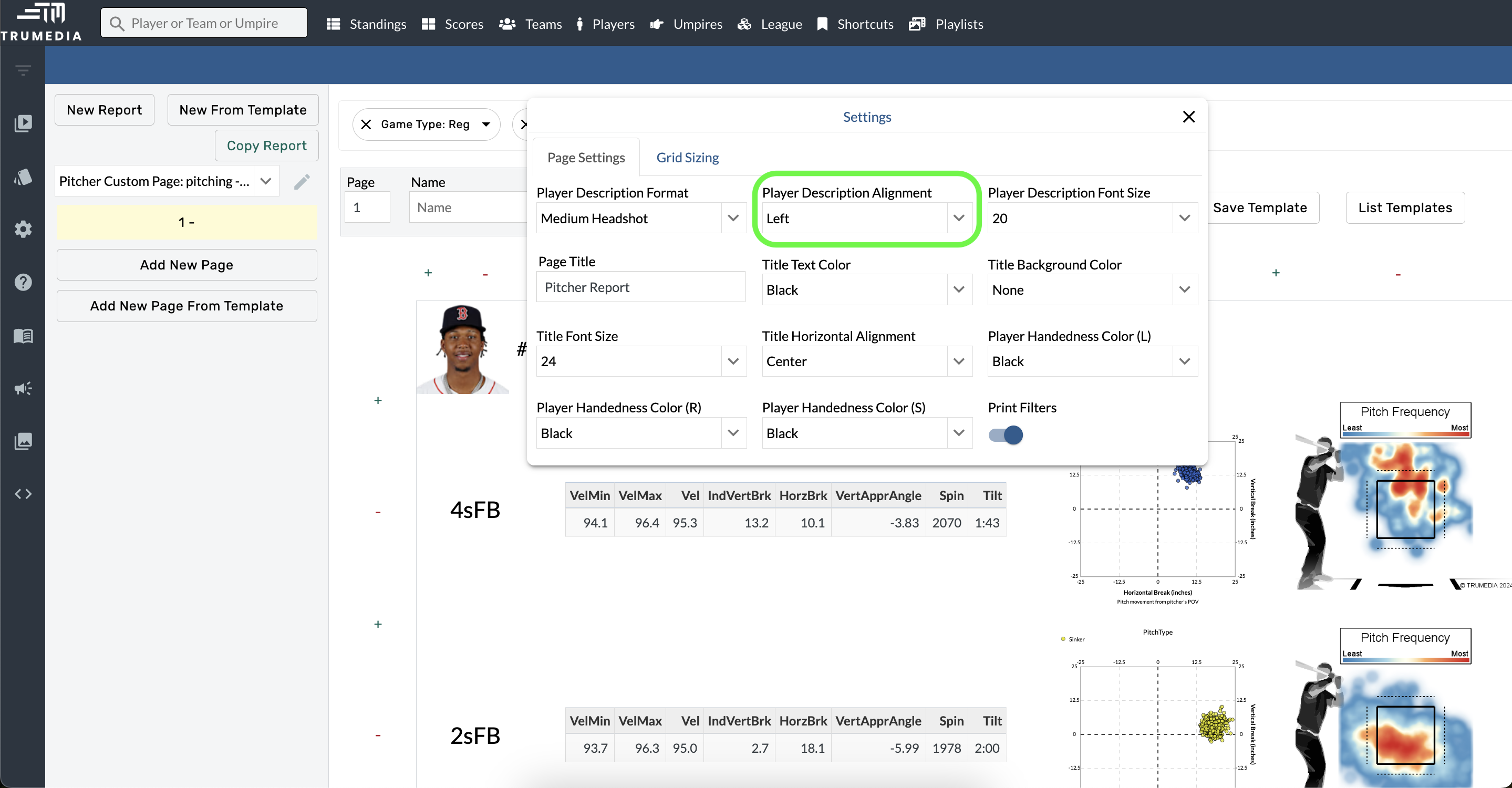
Task: Click the Add New Page button
Action: (x=186, y=264)
